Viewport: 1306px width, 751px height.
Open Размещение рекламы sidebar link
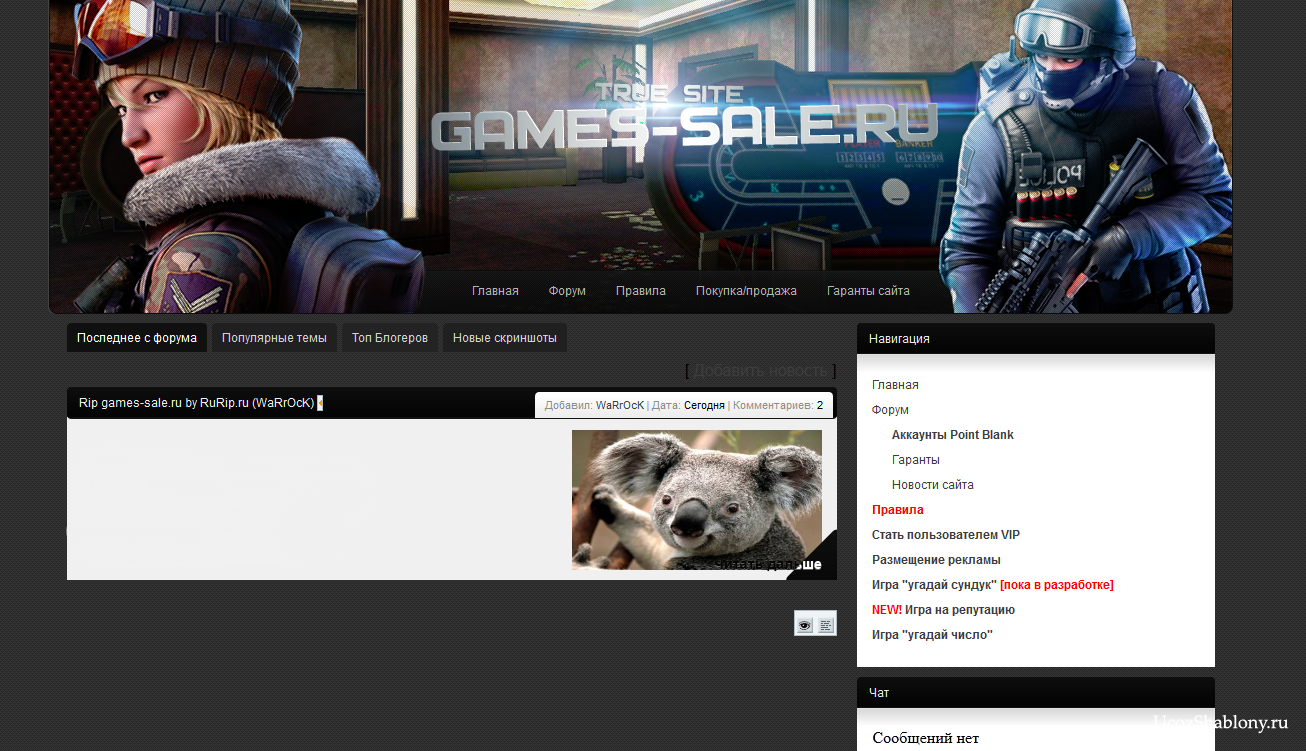pyautogui.click(x=936, y=560)
